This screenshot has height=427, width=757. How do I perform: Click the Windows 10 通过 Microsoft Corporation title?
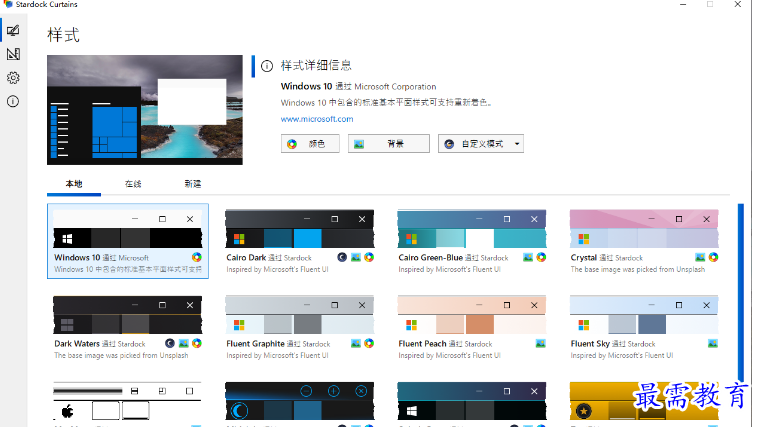358,86
